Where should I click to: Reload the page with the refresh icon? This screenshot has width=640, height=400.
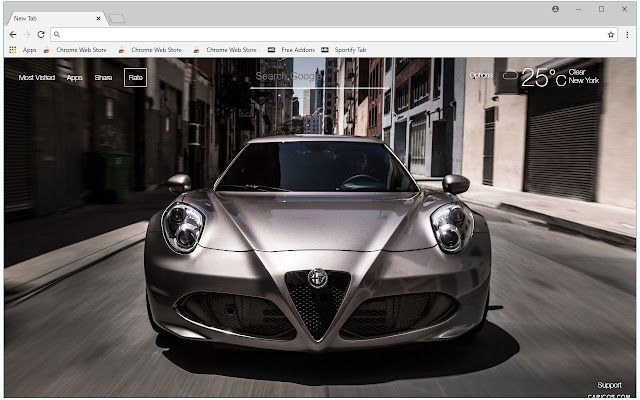(x=41, y=35)
